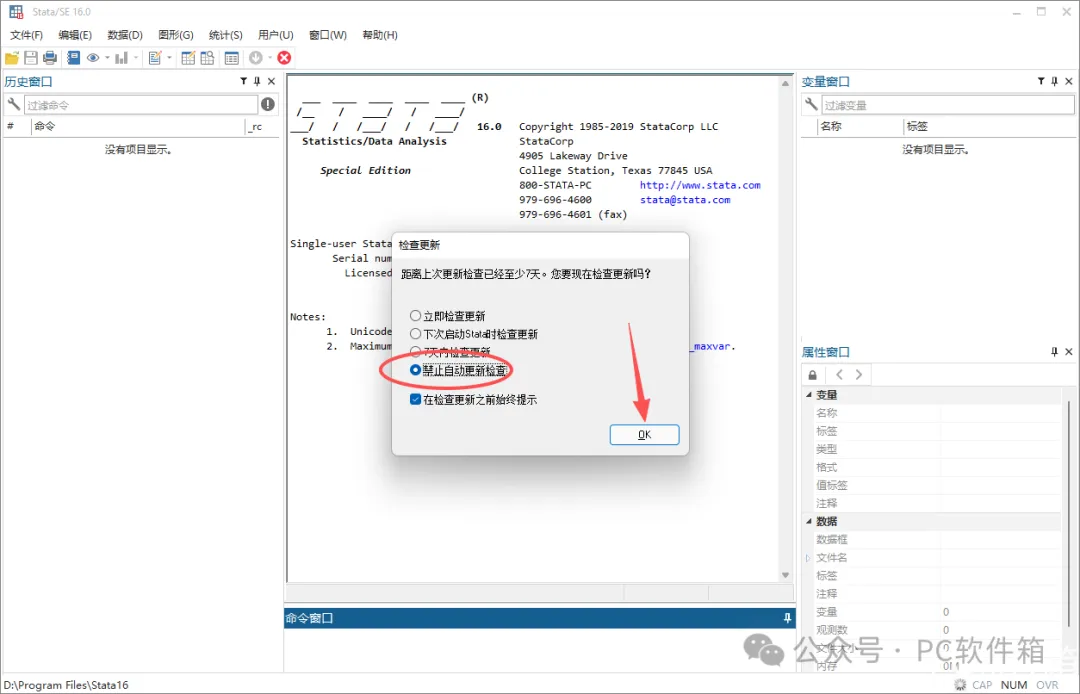Expand the 文件名 row in Properties
1080x694 pixels.
[x=809, y=558]
